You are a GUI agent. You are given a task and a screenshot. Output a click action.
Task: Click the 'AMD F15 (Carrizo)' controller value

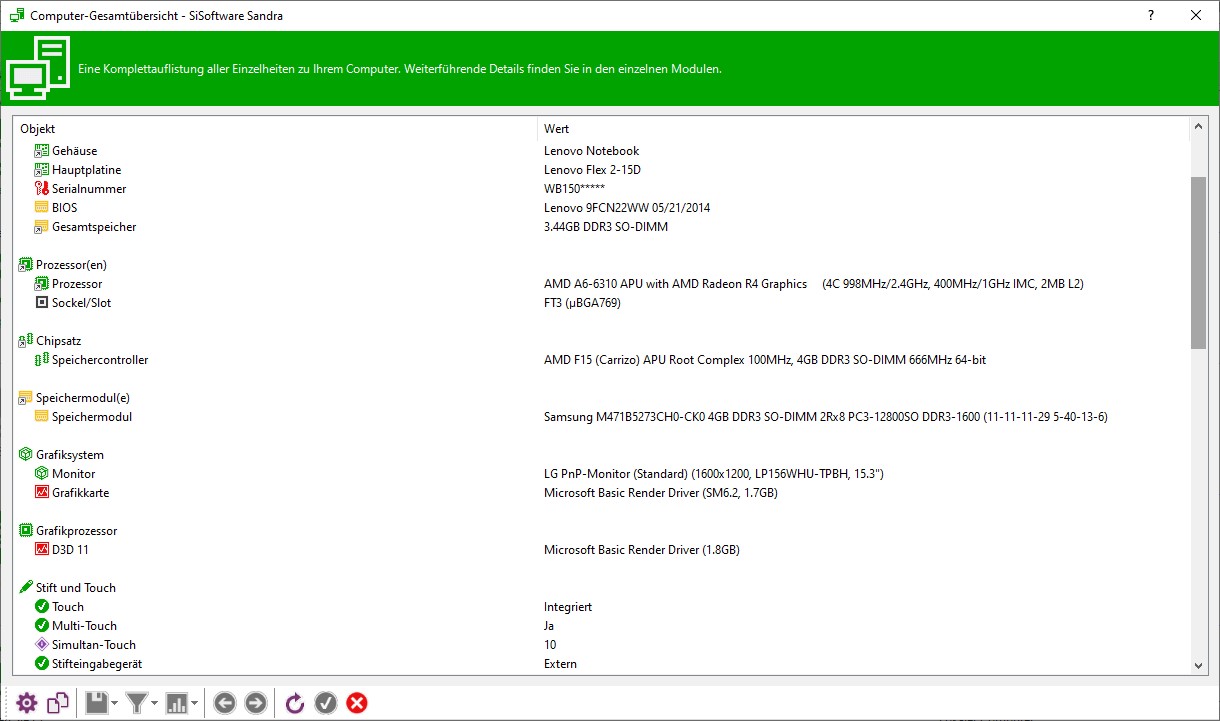(765, 360)
